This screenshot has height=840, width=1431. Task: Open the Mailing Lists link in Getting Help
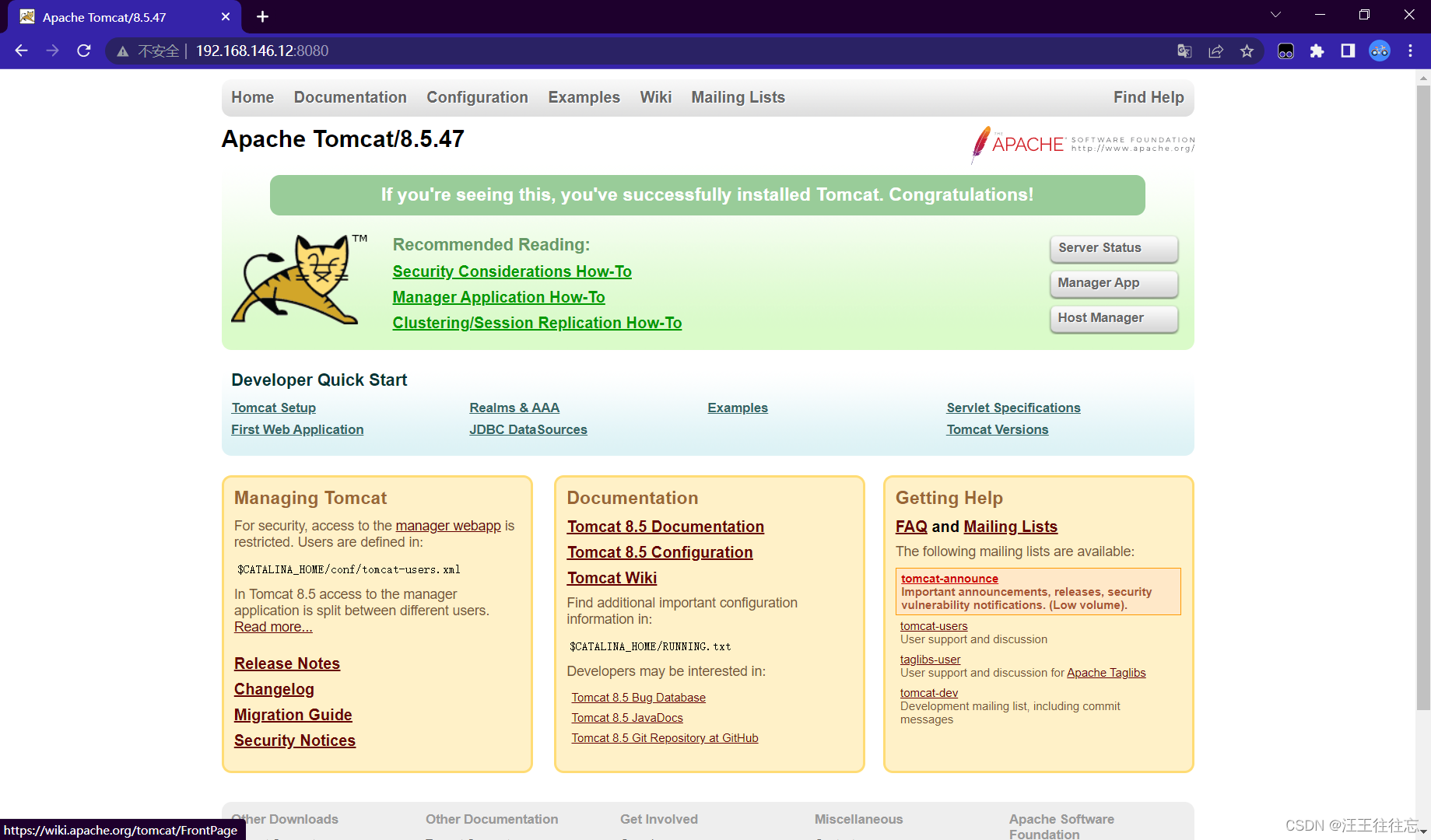point(1010,527)
